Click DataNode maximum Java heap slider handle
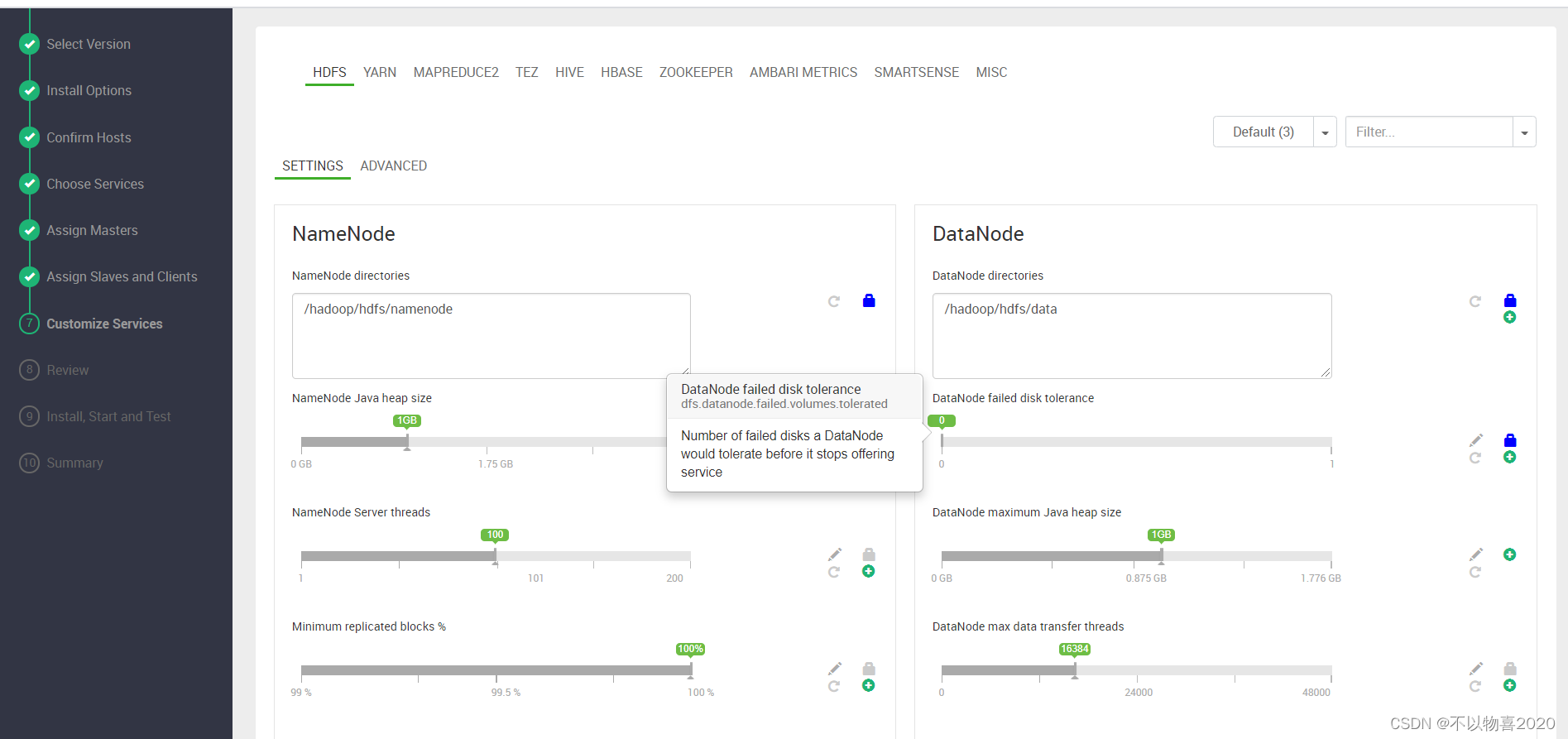Screen dimensions: 1568x739 pos(1162,557)
